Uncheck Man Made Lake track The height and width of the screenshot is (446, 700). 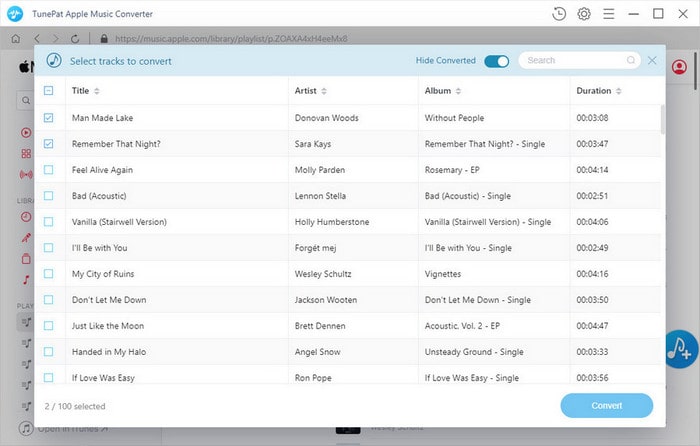tap(49, 118)
